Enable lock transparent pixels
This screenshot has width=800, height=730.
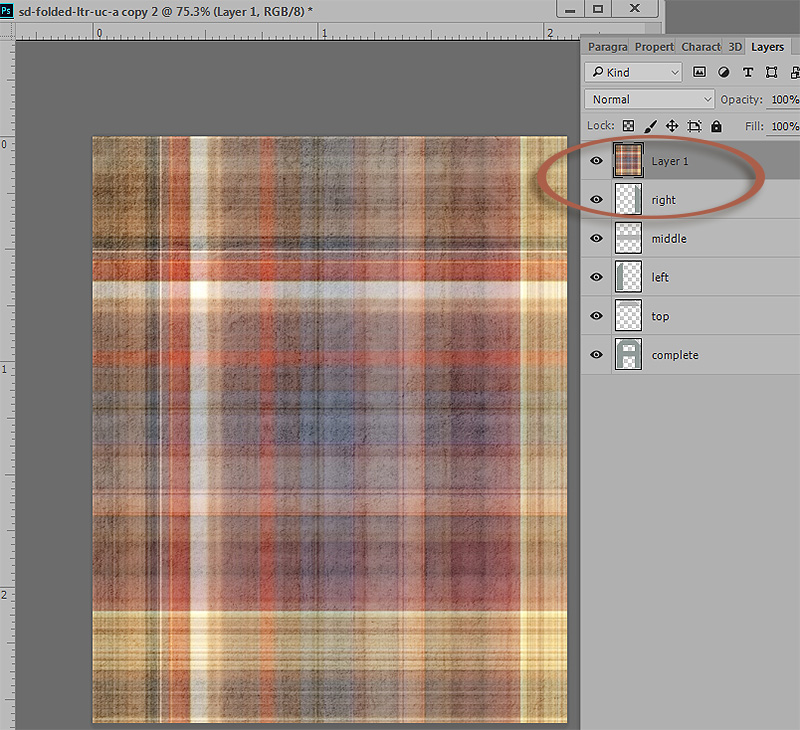point(629,126)
